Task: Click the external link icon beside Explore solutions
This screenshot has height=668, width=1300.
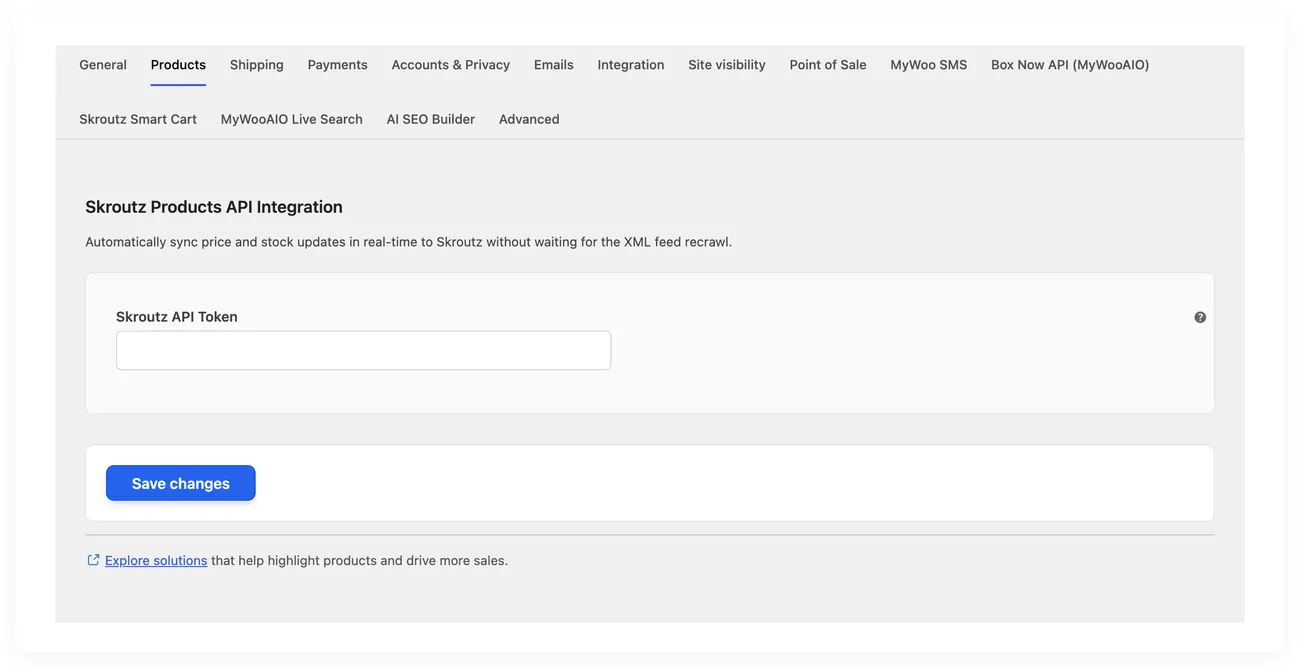Action: (x=93, y=560)
